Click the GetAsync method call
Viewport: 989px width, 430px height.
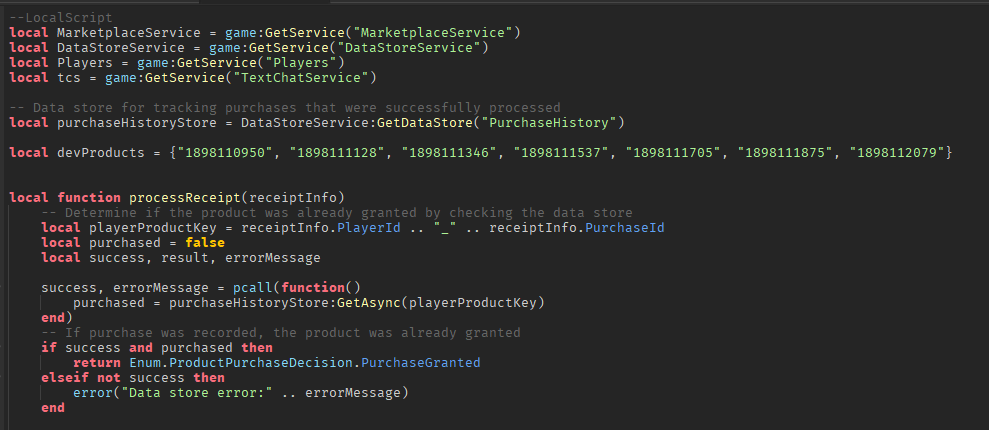coord(373,303)
